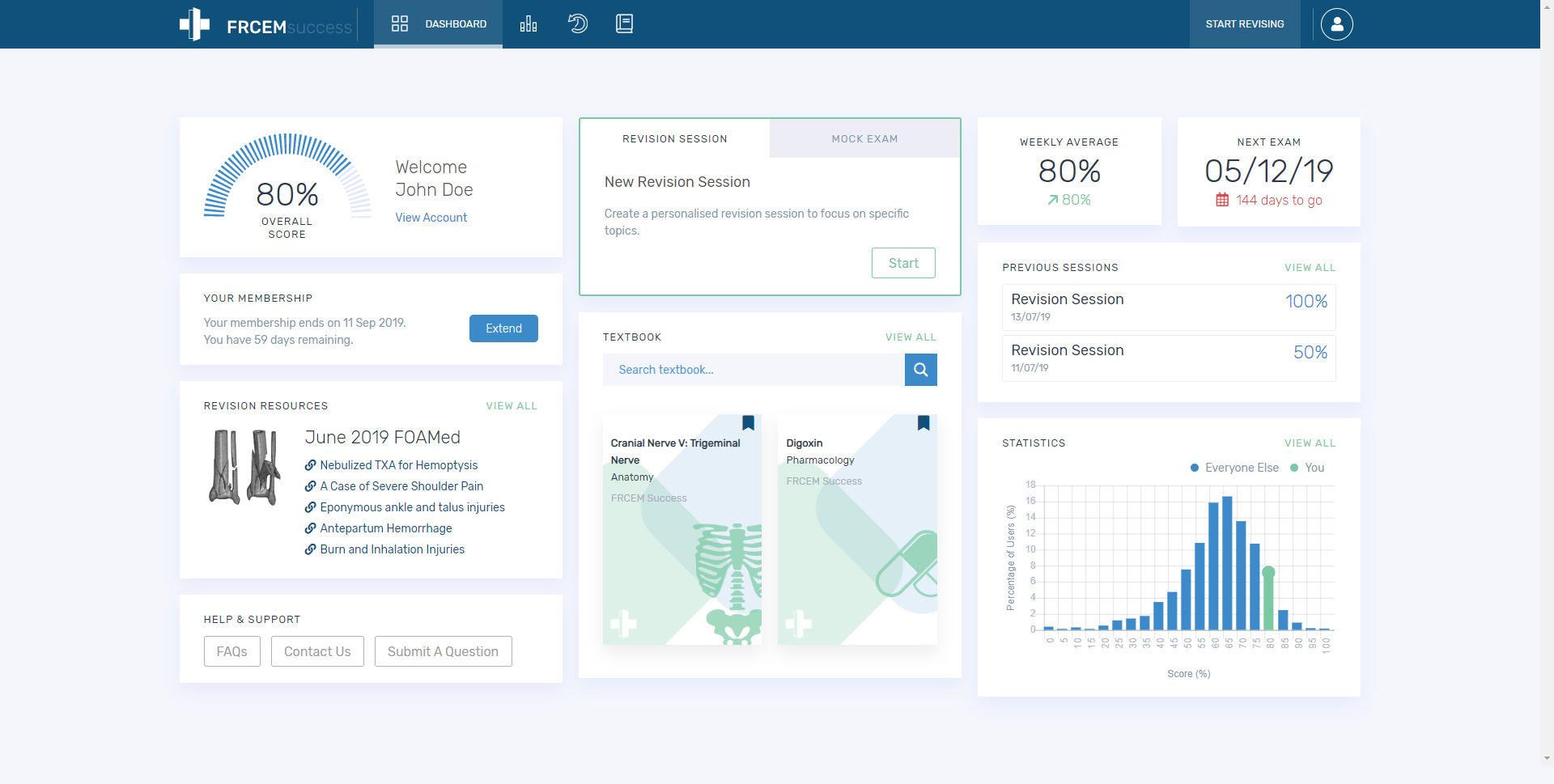Select the Dashboard menu item
The height and width of the screenshot is (784, 1554).
pos(438,24)
